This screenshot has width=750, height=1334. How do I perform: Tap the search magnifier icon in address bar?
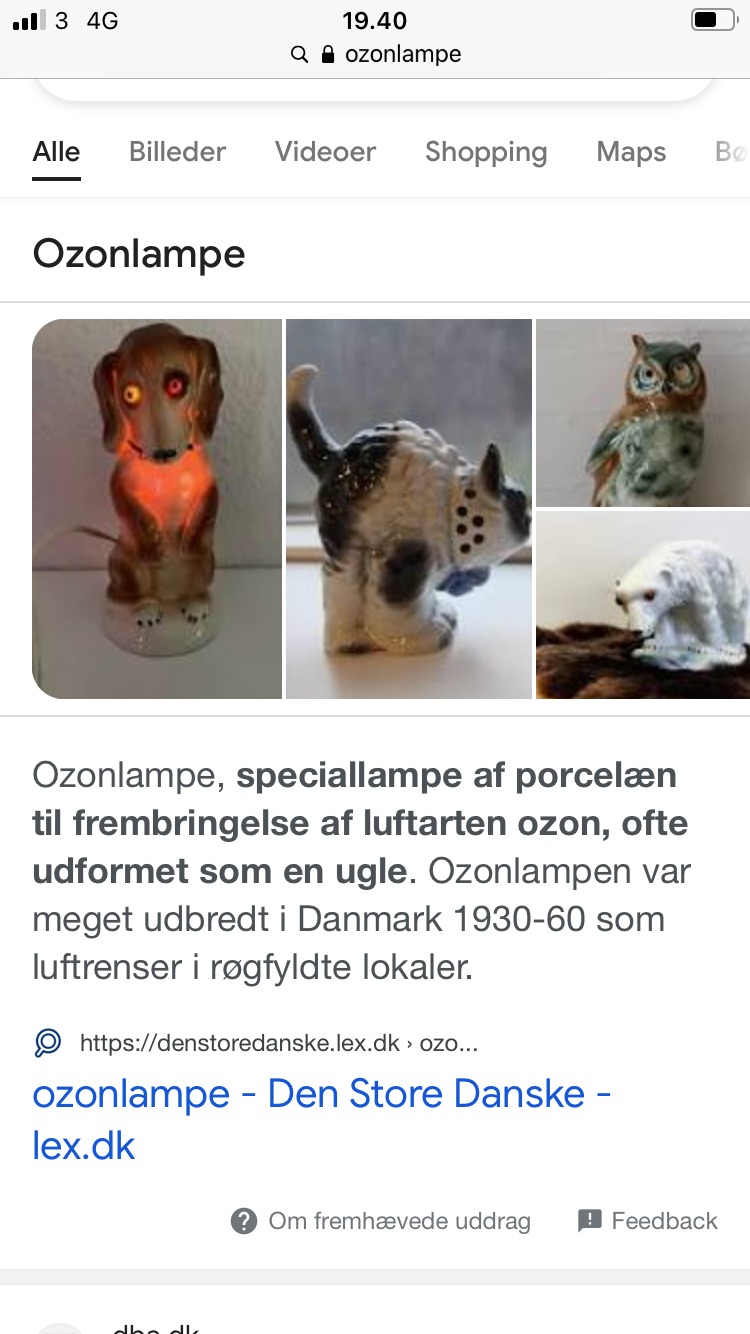299,54
